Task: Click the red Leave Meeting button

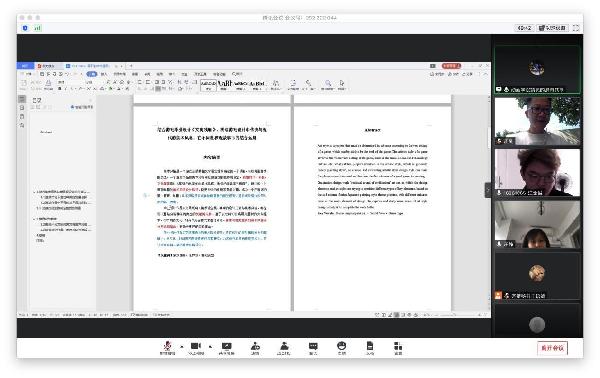Action: click(552, 348)
